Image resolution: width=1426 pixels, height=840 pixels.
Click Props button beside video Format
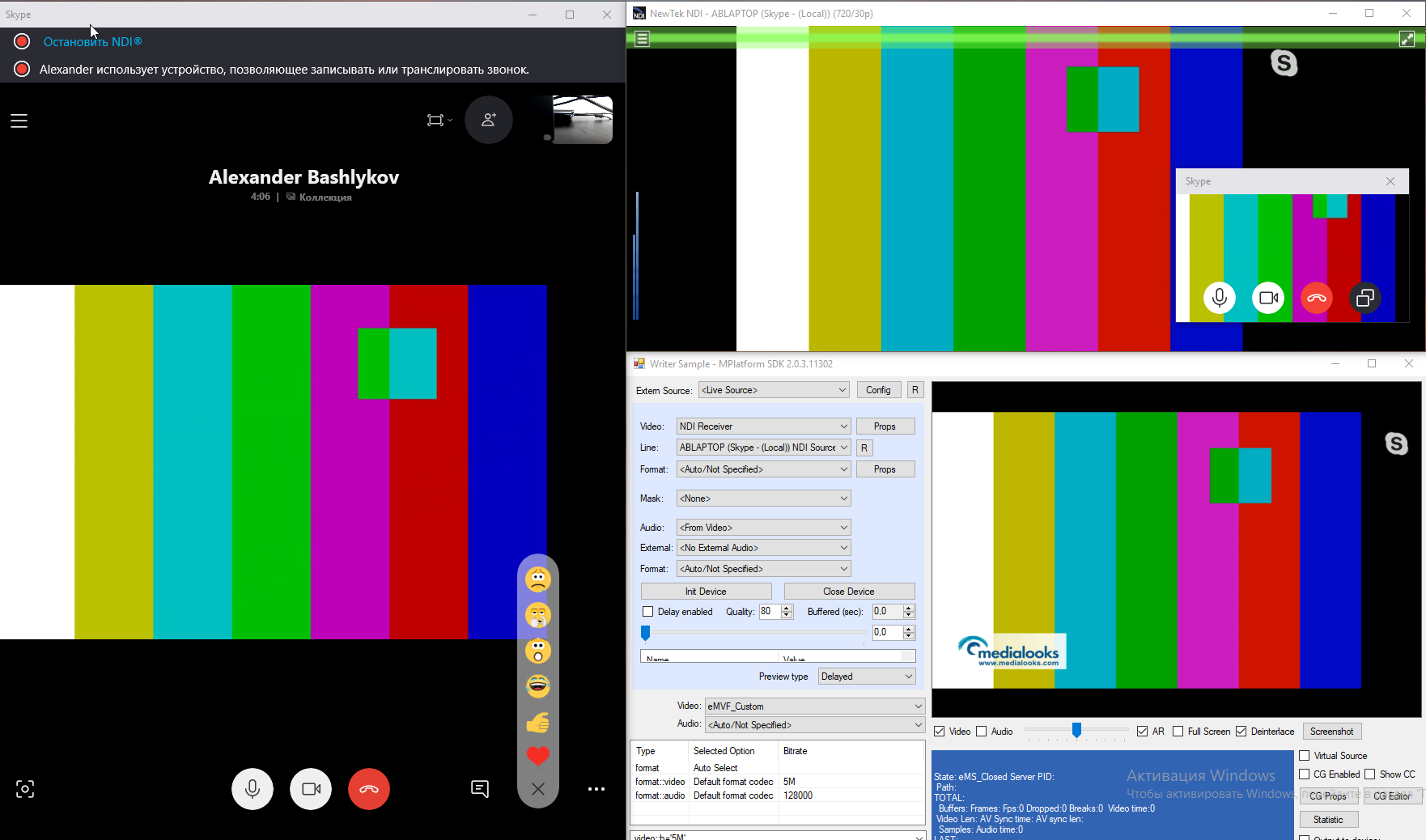885,469
